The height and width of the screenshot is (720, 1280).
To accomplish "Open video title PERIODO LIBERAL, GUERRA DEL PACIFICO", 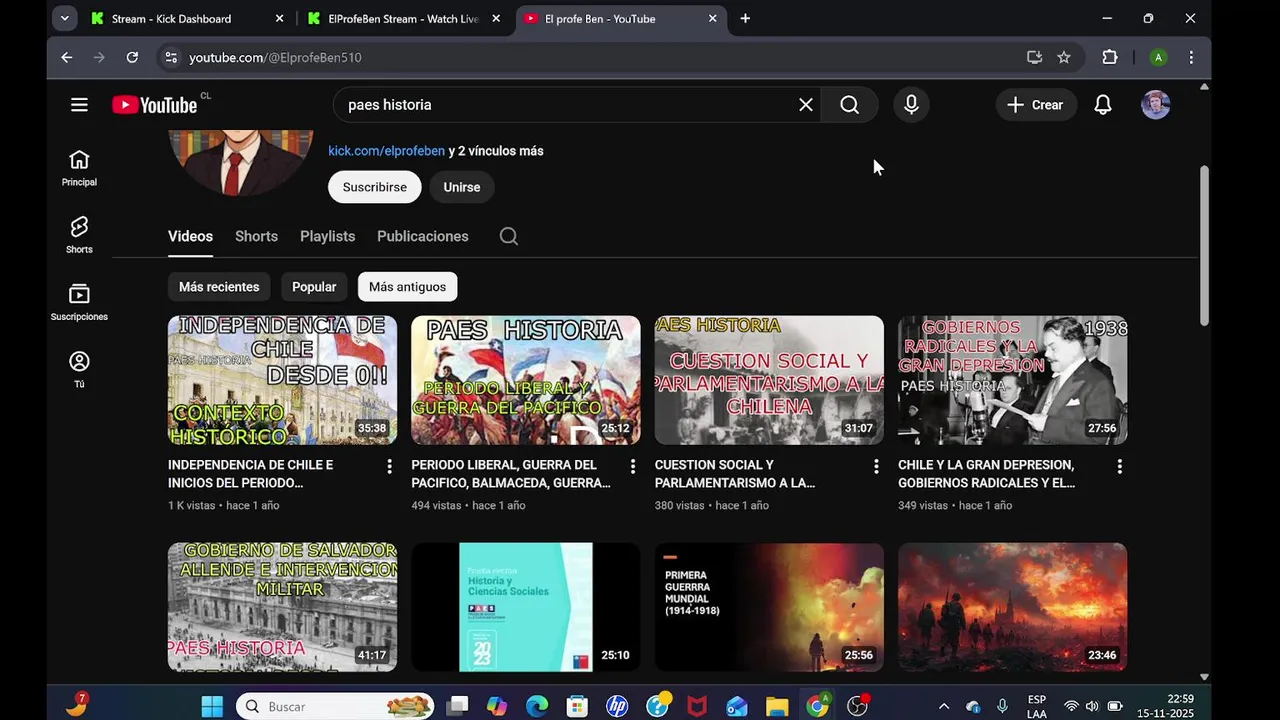I will 511,474.
